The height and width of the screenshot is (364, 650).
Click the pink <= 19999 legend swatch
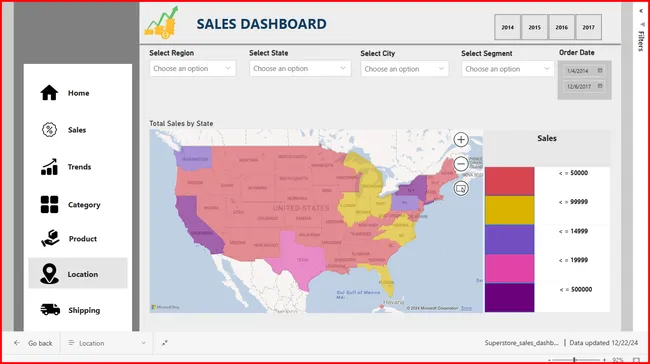pos(509,268)
